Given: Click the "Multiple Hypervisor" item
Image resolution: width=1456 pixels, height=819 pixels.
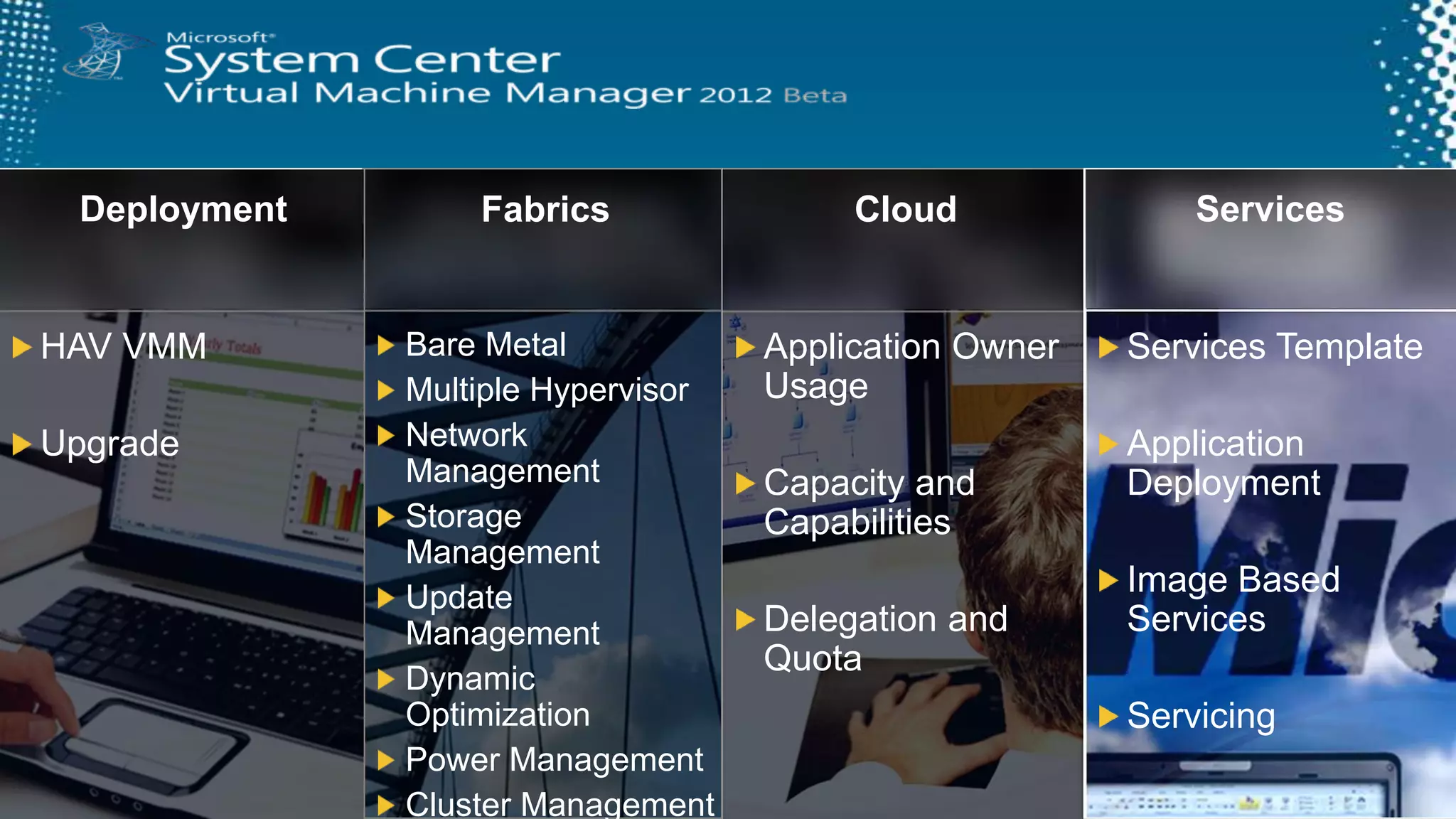Looking at the screenshot, I should pos(547,390).
